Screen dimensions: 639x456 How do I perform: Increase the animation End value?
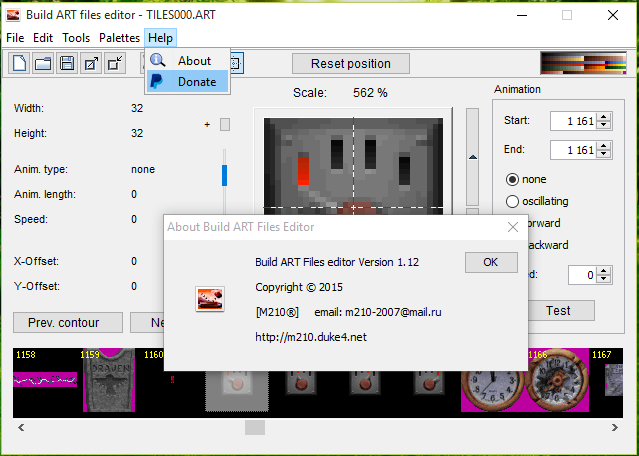(x=604, y=145)
